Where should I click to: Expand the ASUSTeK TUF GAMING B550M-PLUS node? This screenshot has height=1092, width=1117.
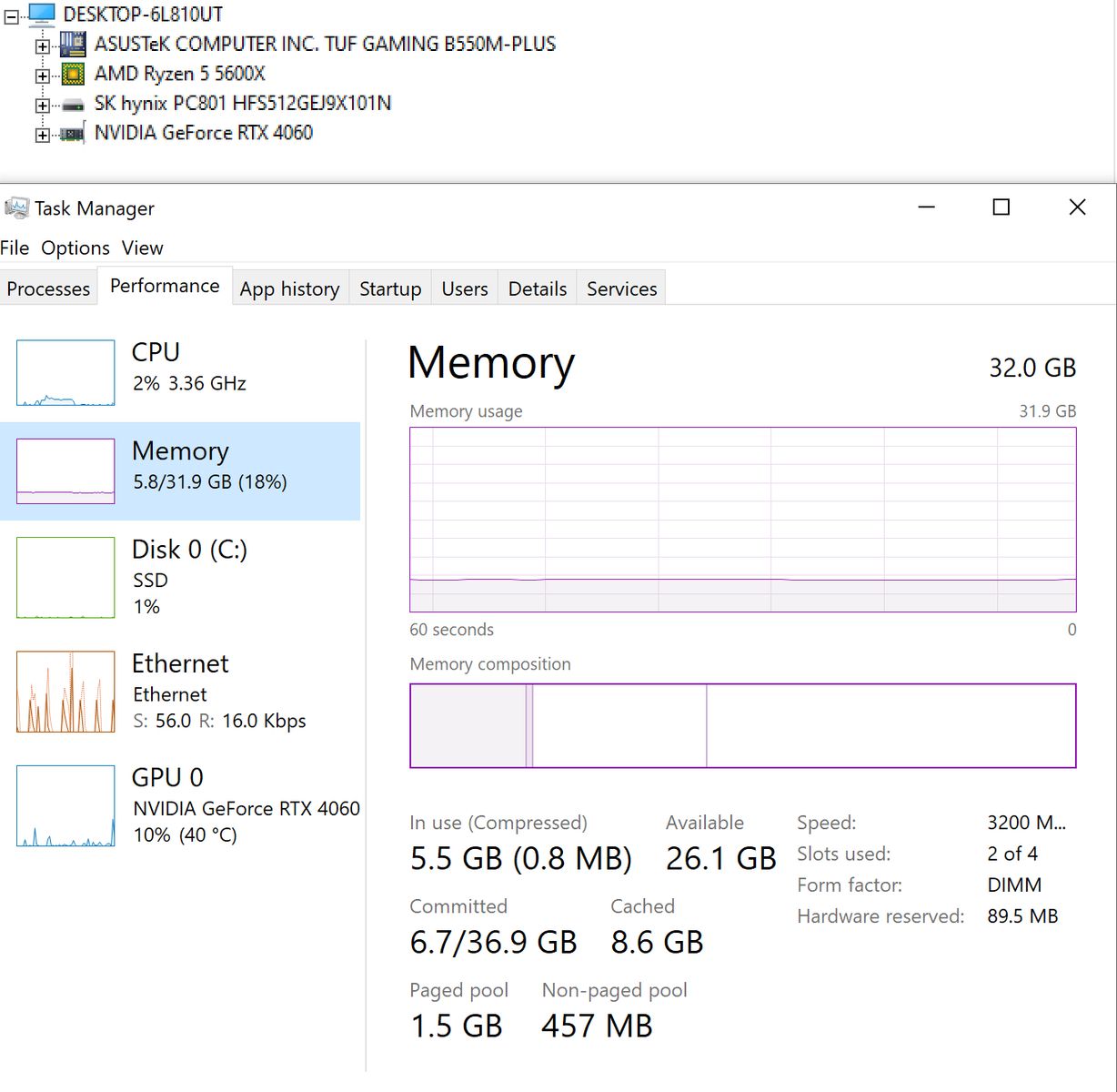pyautogui.click(x=42, y=45)
